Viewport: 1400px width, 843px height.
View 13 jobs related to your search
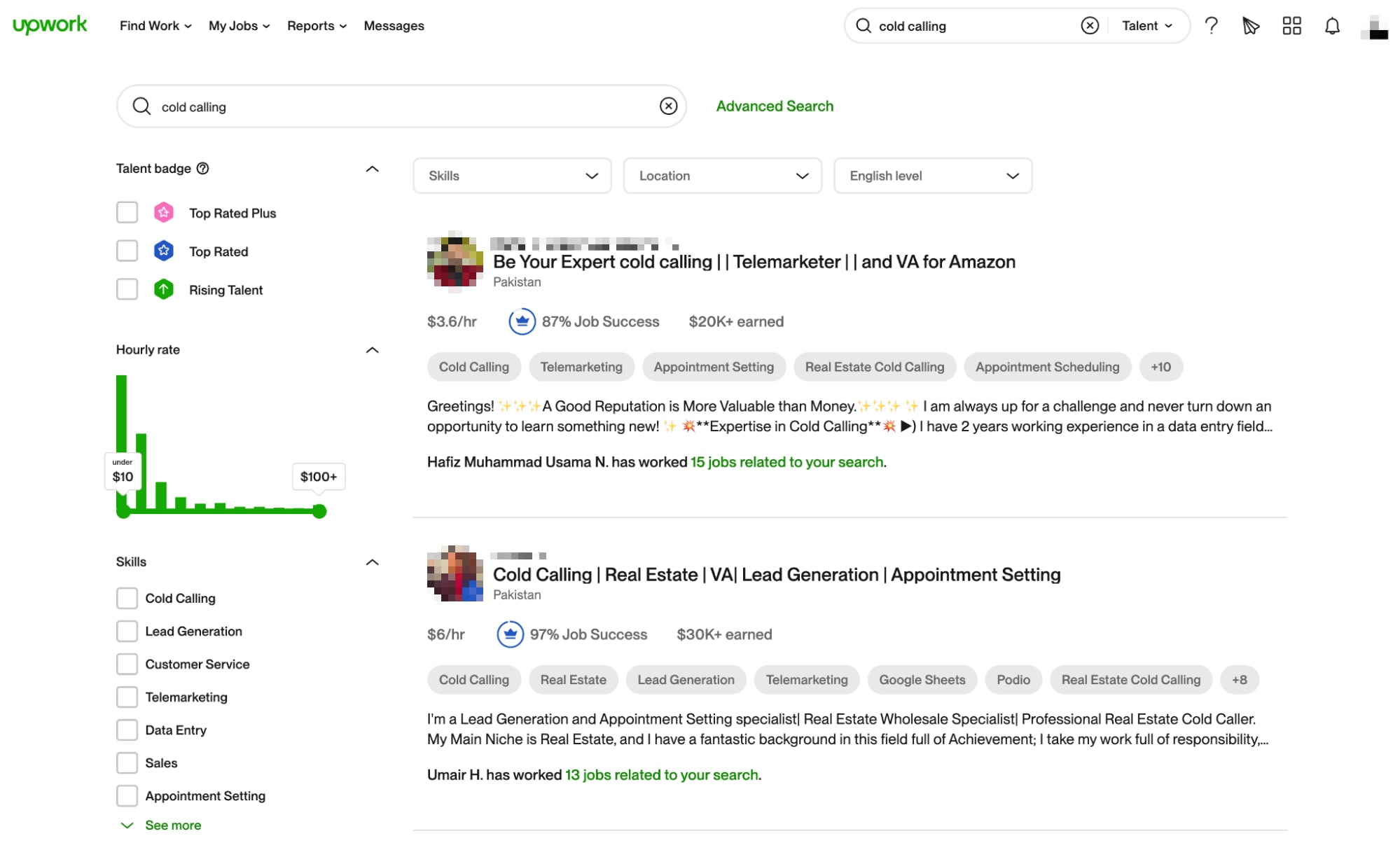pyautogui.click(x=662, y=775)
